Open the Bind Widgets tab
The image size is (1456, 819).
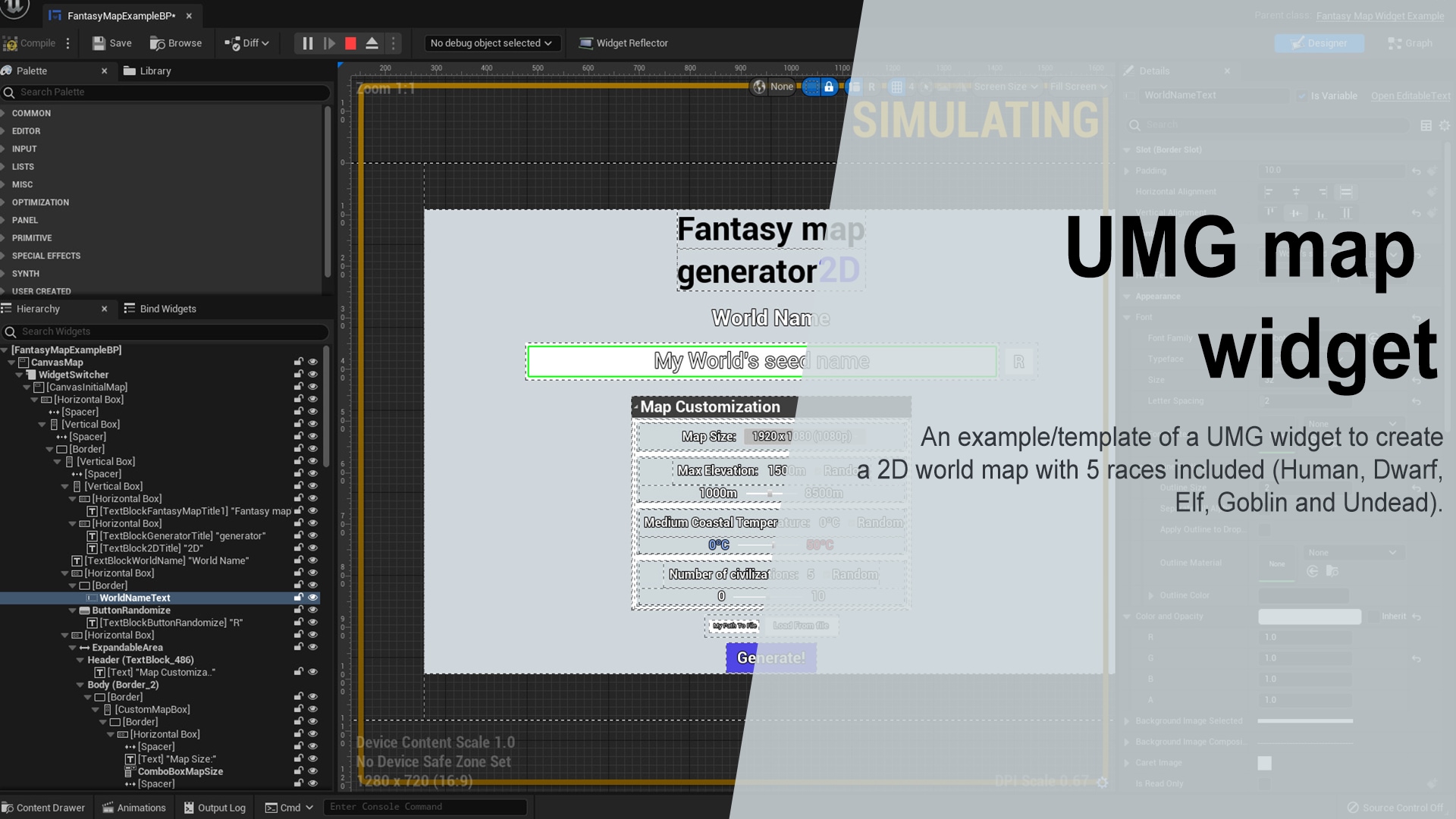coord(168,309)
